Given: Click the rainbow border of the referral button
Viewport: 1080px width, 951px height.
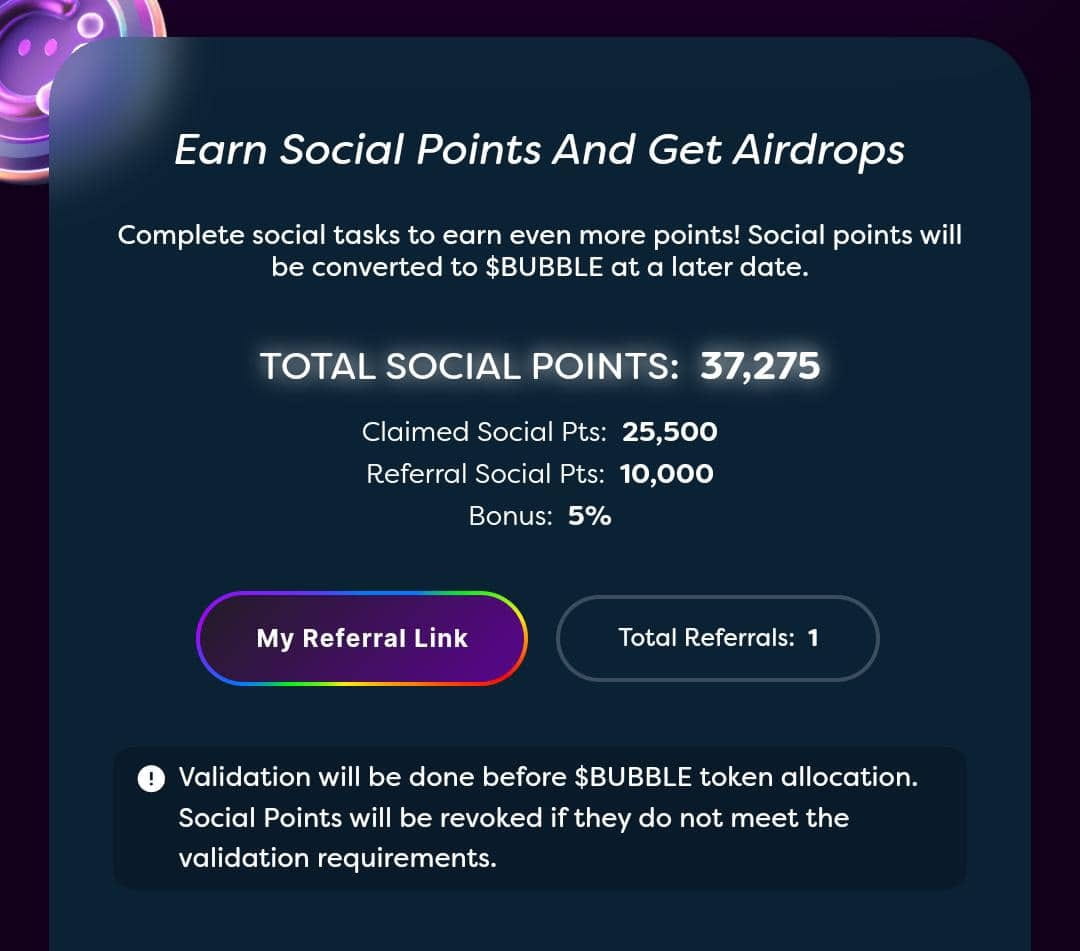Looking at the screenshot, I should [362, 594].
